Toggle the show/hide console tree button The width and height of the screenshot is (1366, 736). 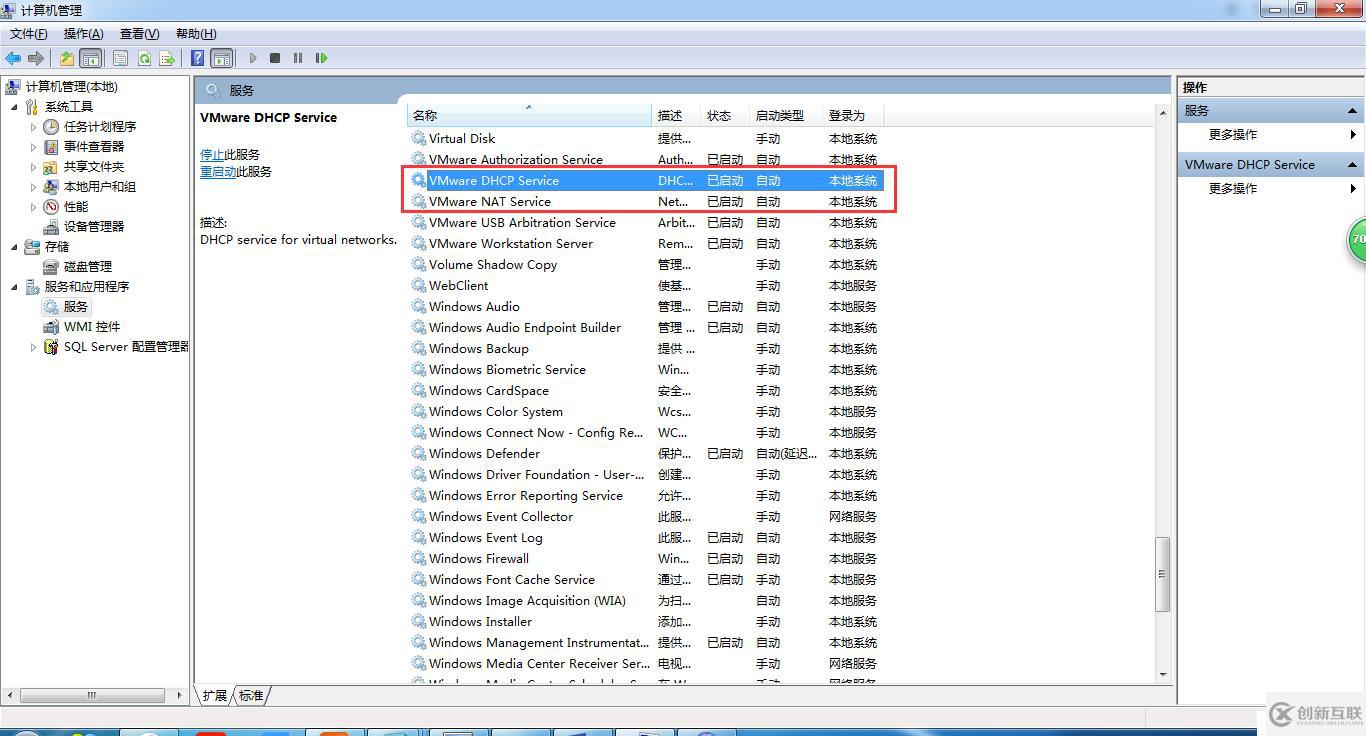point(90,58)
